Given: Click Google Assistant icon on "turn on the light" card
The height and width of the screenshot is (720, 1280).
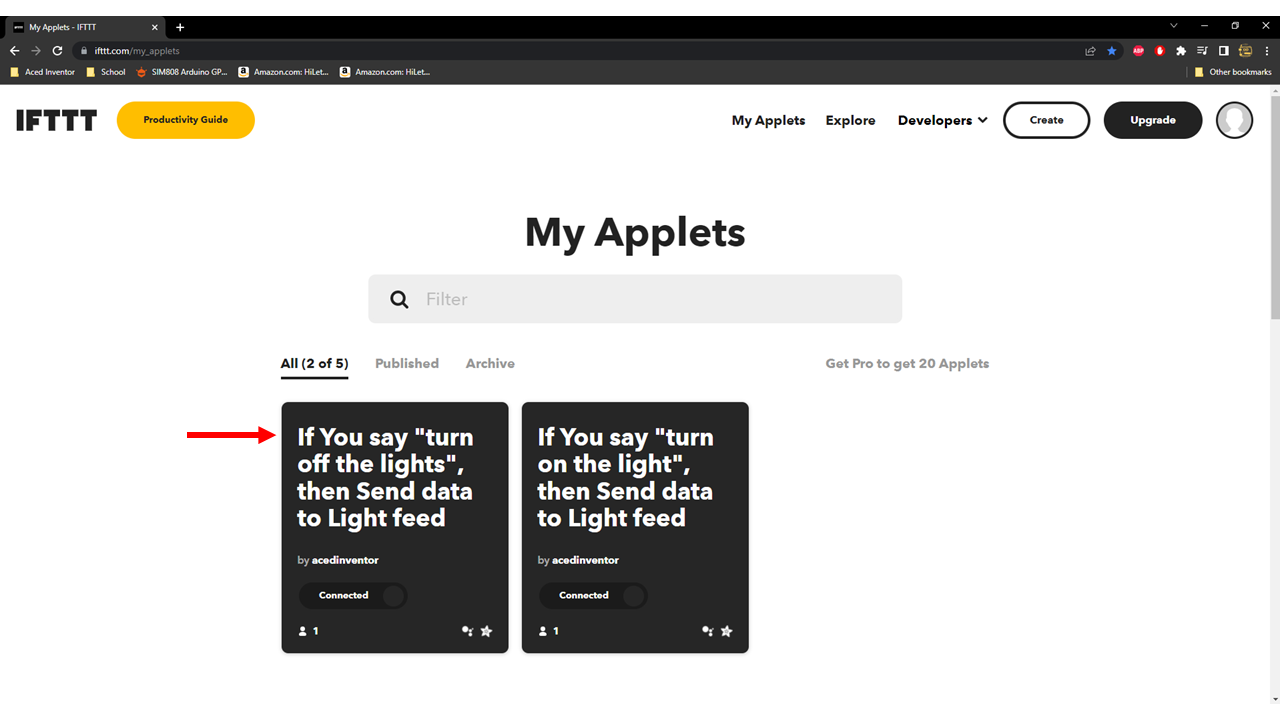Looking at the screenshot, I should point(707,631).
